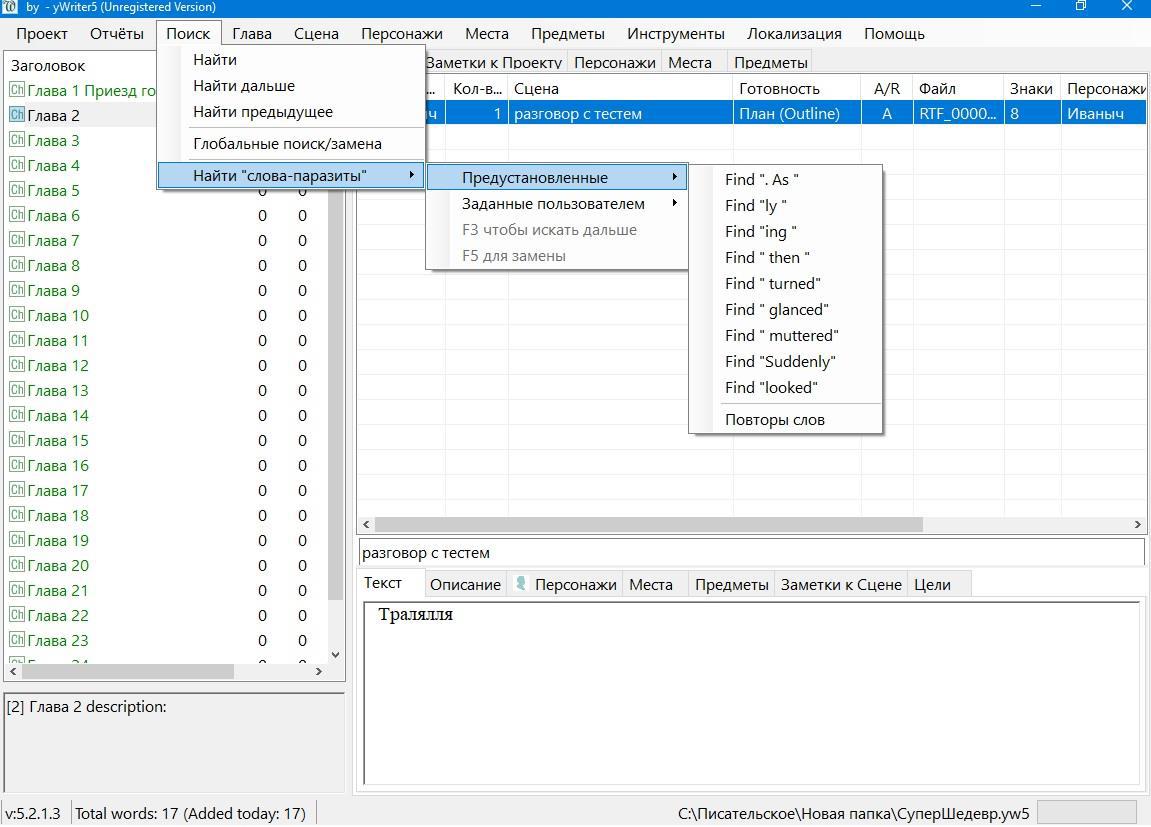Viewport: 1151px width, 827px height.
Task: Switch to the Заметки к Сцене tab
Action: click(x=840, y=585)
